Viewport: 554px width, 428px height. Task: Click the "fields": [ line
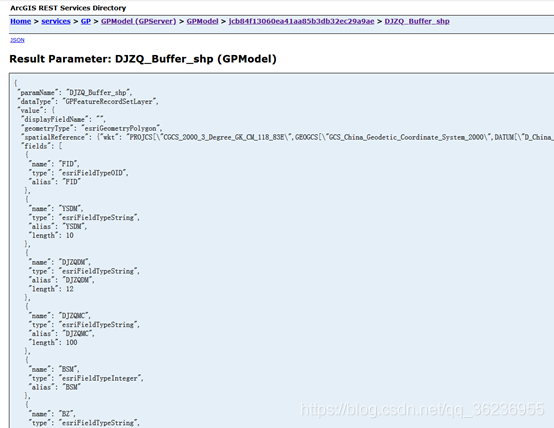pyautogui.click(x=41, y=146)
